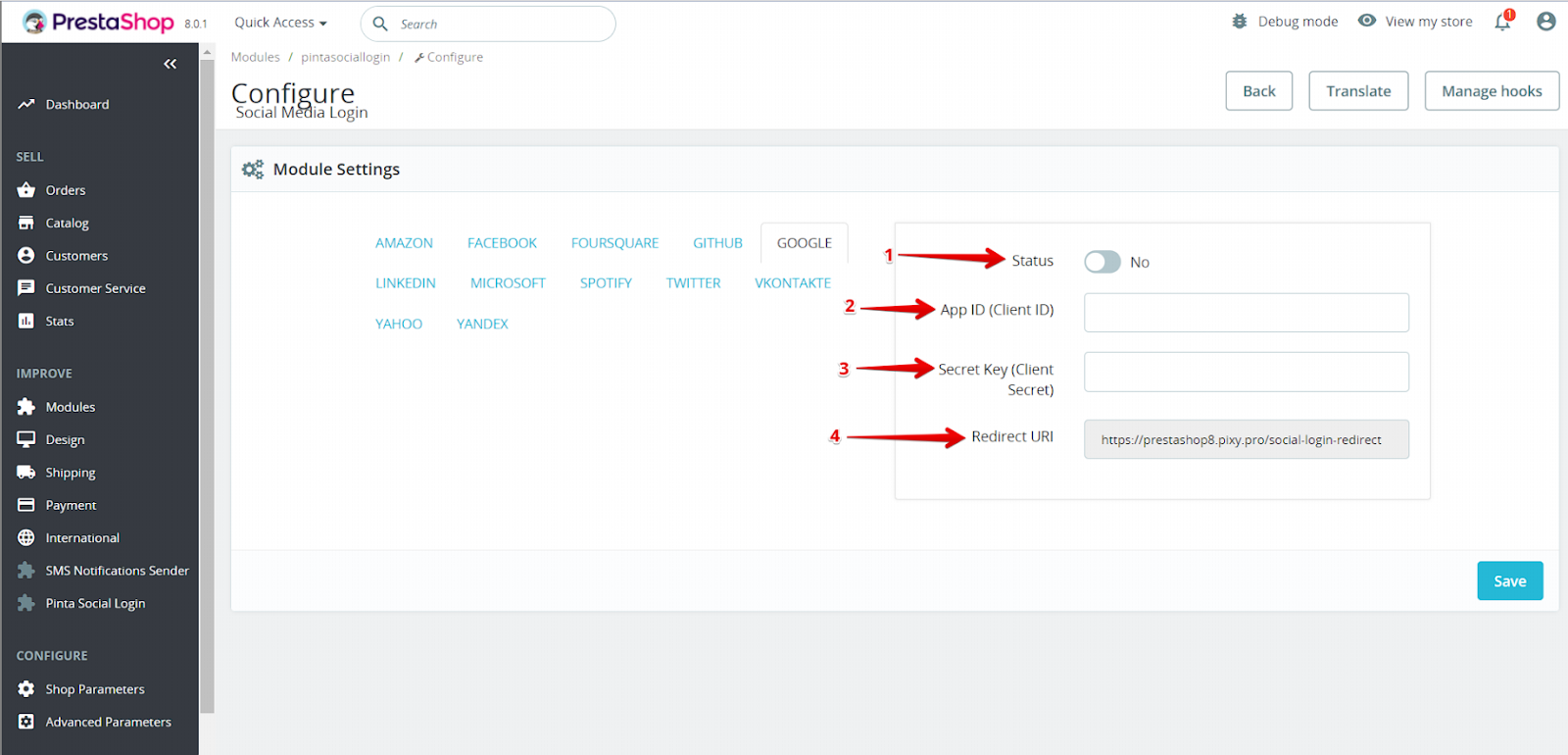1568x755 pixels.
Task: Click the PrestaShop logo
Action: [98, 22]
